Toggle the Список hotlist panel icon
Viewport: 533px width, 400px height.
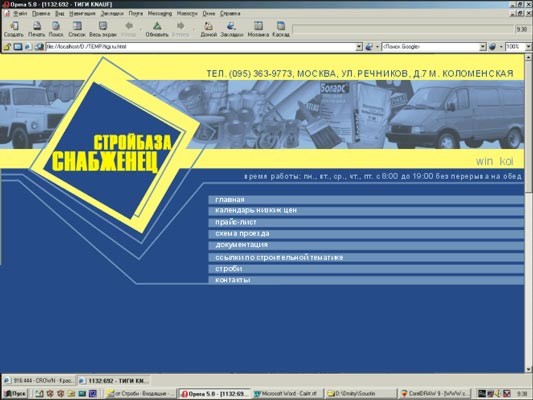tap(77, 29)
